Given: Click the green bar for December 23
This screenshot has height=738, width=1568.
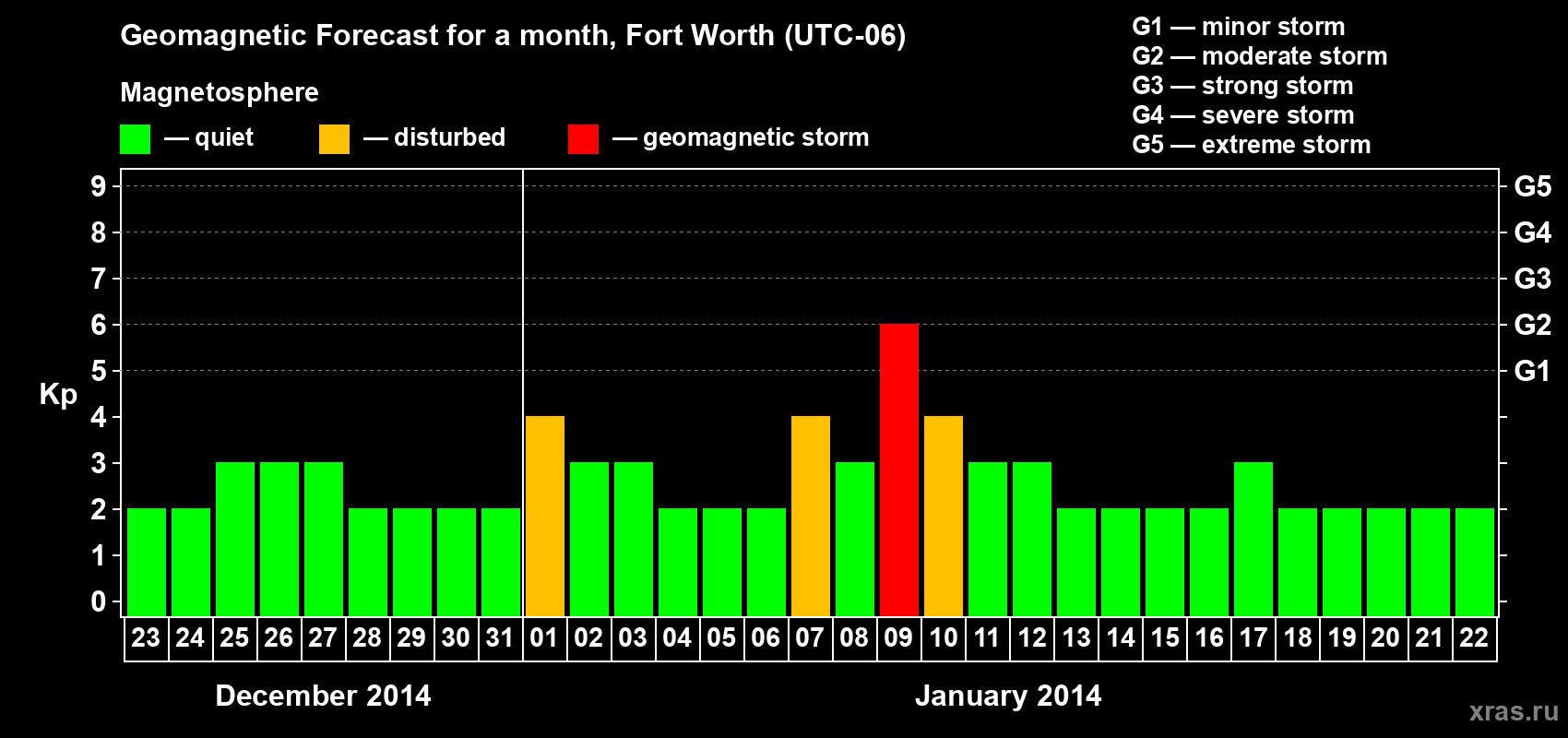Looking at the screenshot, I should point(147,562).
